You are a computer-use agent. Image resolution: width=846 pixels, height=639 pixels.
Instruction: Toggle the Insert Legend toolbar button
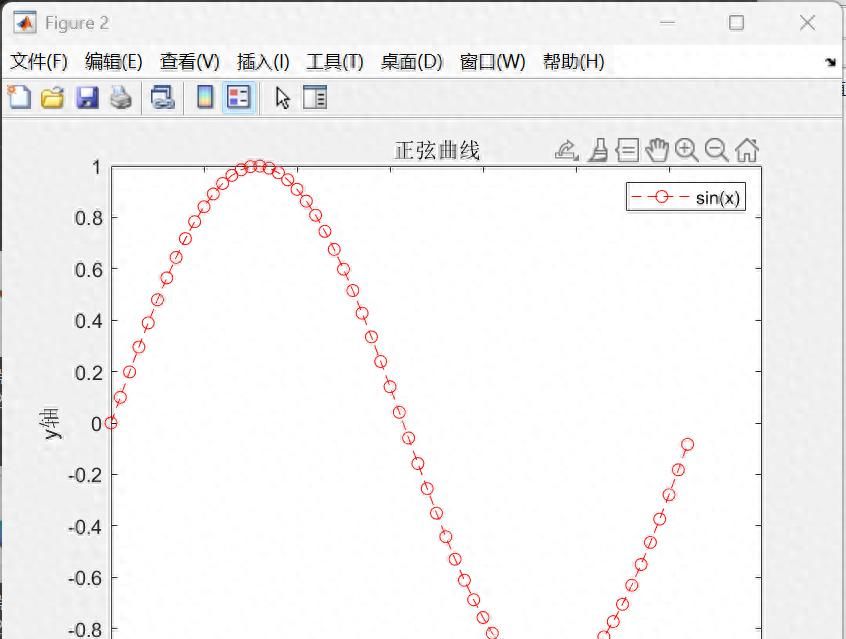coord(238,97)
